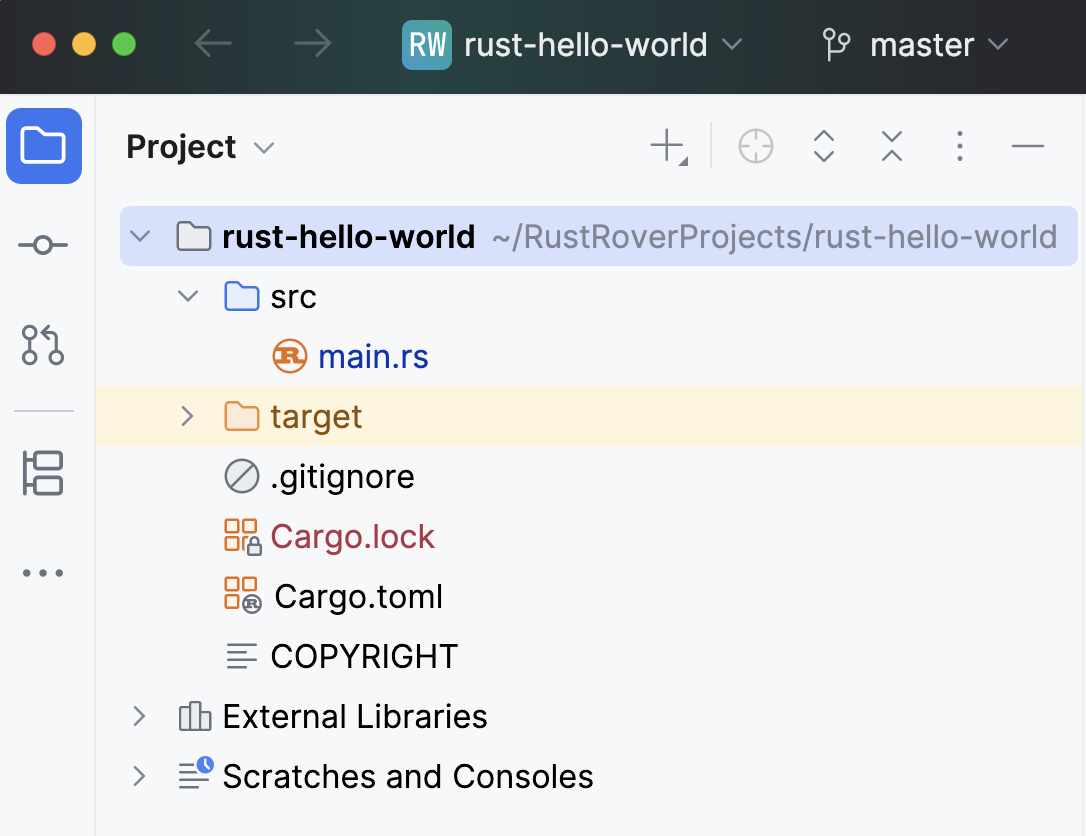The height and width of the screenshot is (836, 1086).
Task: Navigate forward with the right arrow
Action: 312,44
